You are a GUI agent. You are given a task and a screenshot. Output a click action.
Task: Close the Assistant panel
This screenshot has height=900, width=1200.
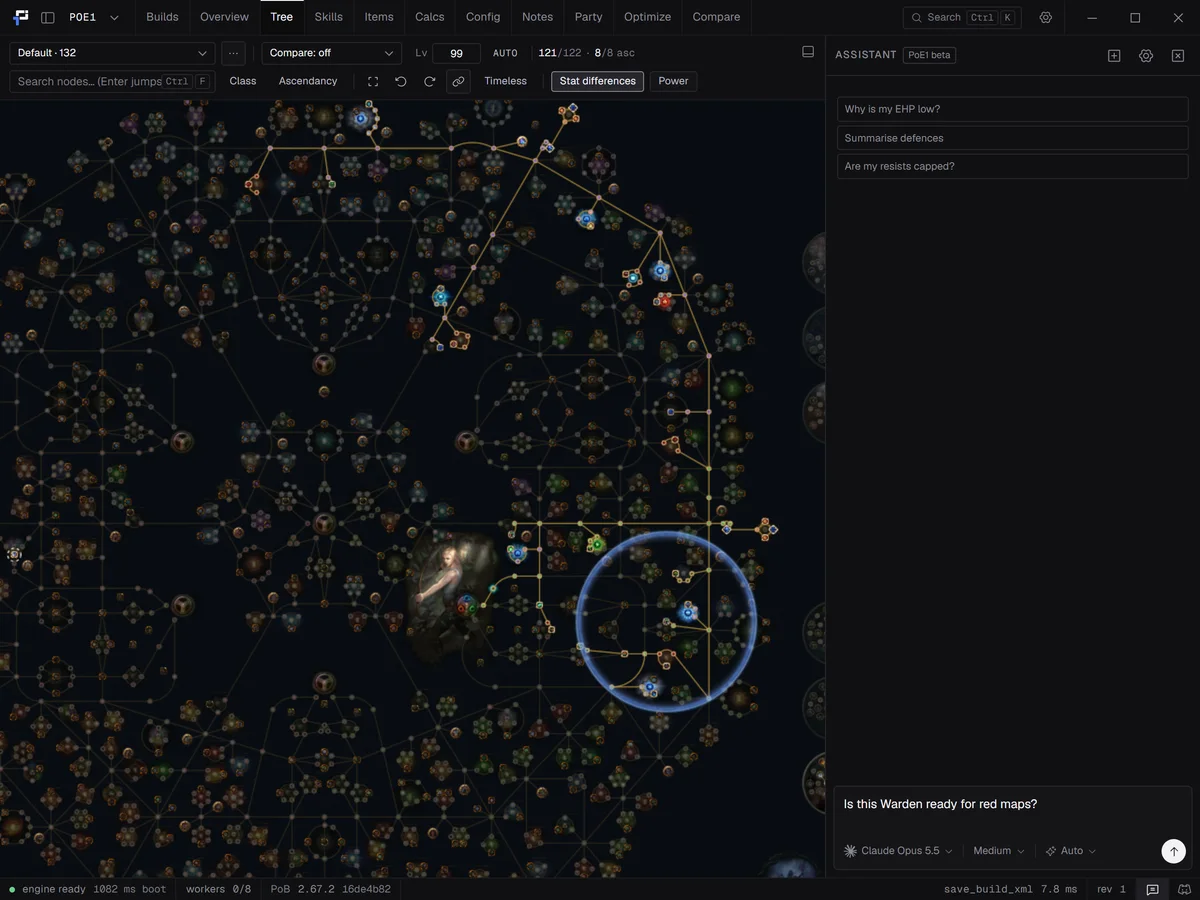1178,56
